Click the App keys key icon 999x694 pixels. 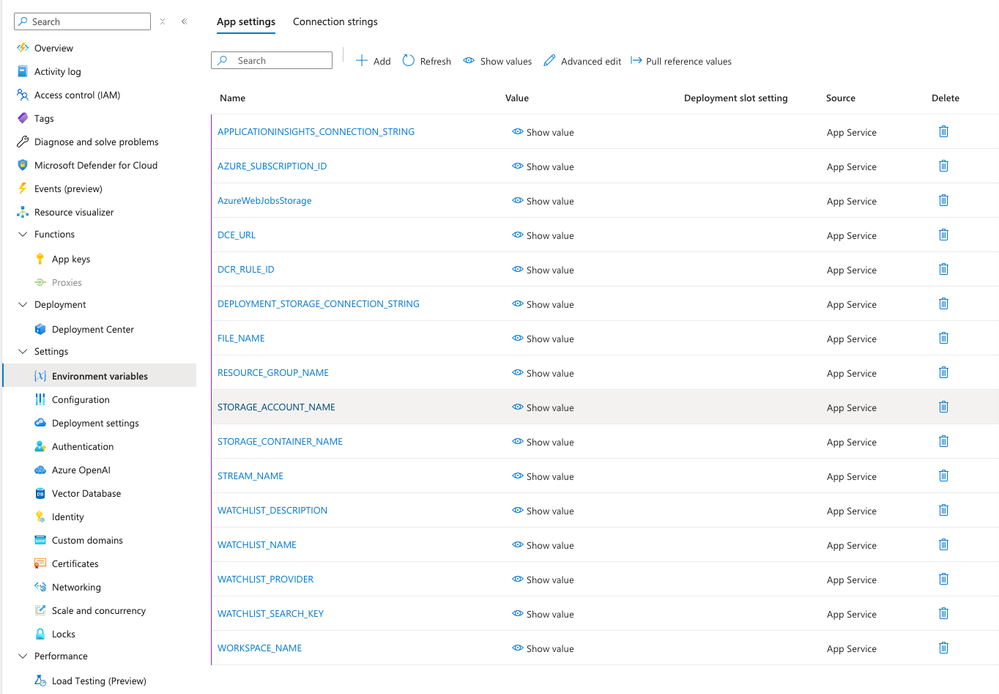[40, 259]
